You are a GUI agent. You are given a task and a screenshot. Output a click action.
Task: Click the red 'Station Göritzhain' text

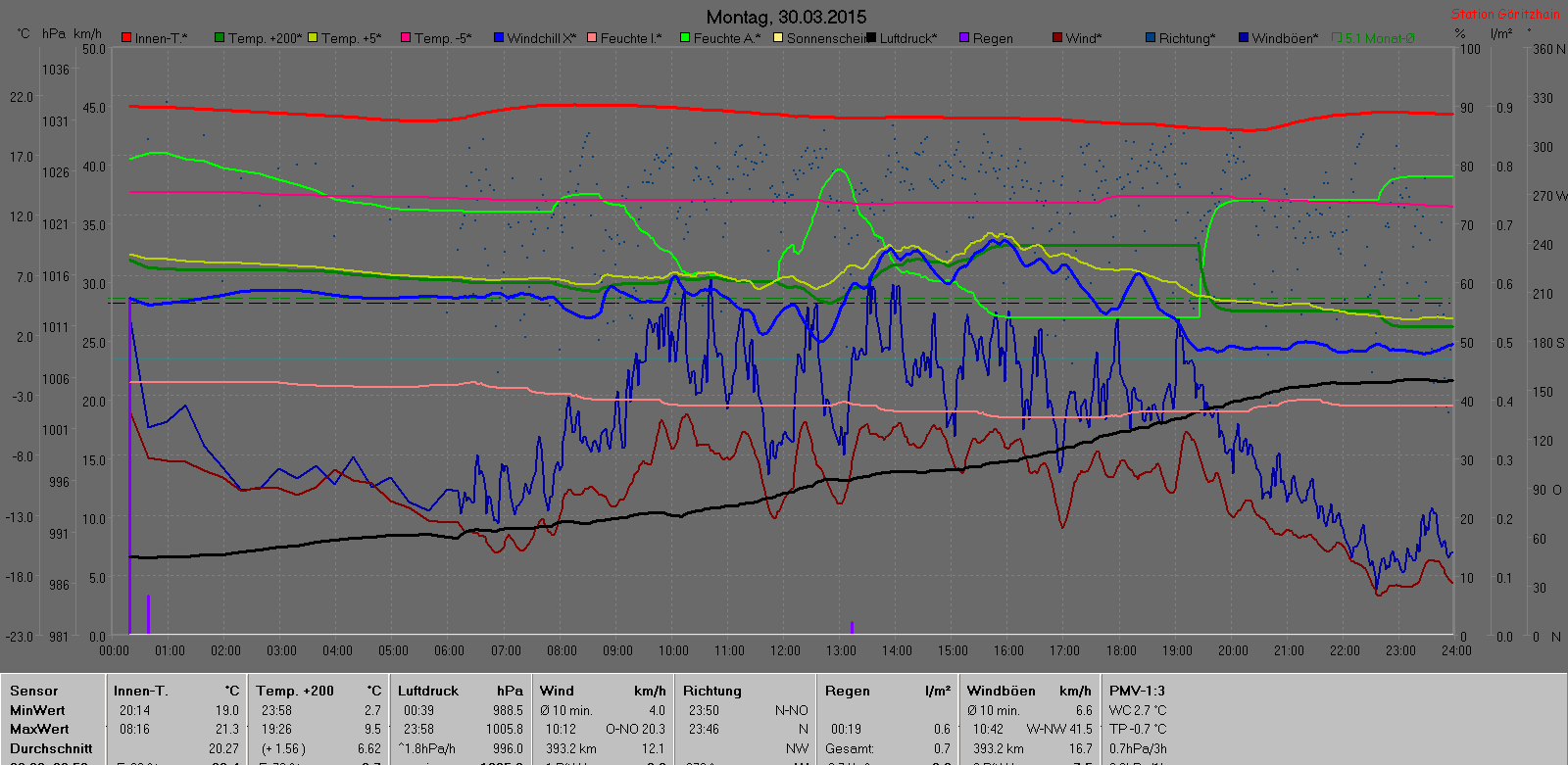click(x=1505, y=14)
